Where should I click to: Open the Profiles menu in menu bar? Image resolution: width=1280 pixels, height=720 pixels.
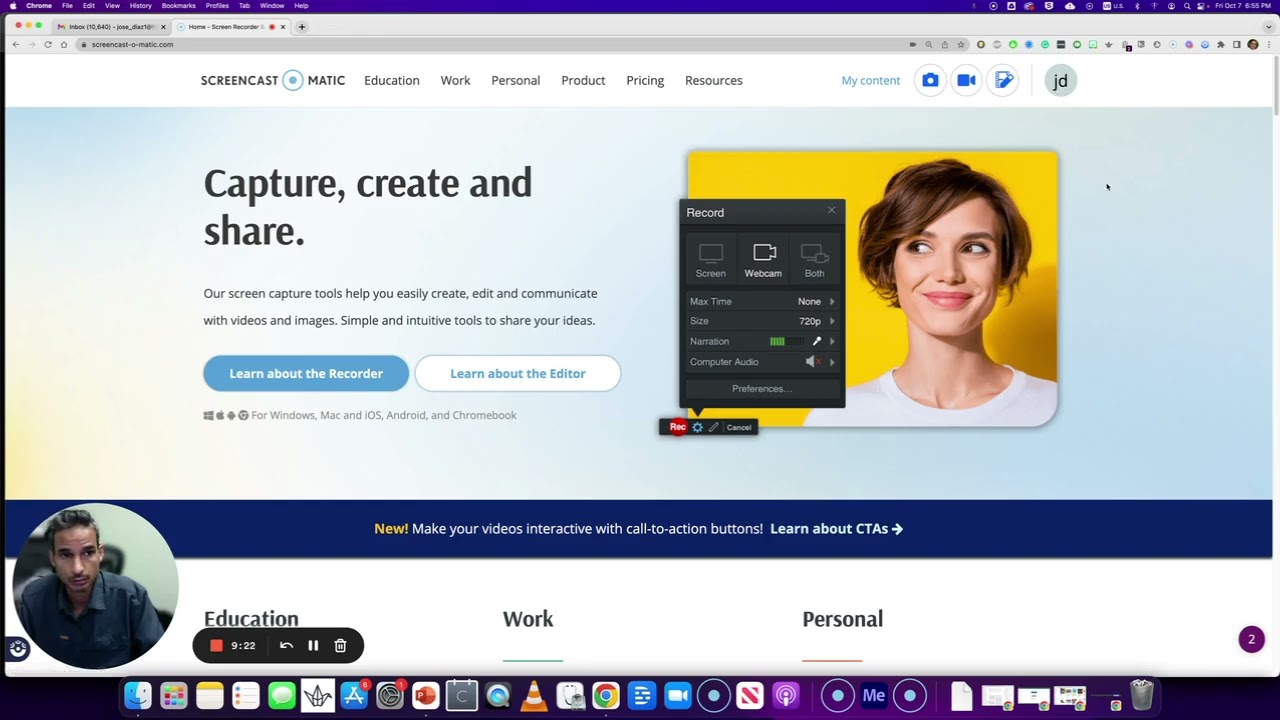pyautogui.click(x=217, y=6)
